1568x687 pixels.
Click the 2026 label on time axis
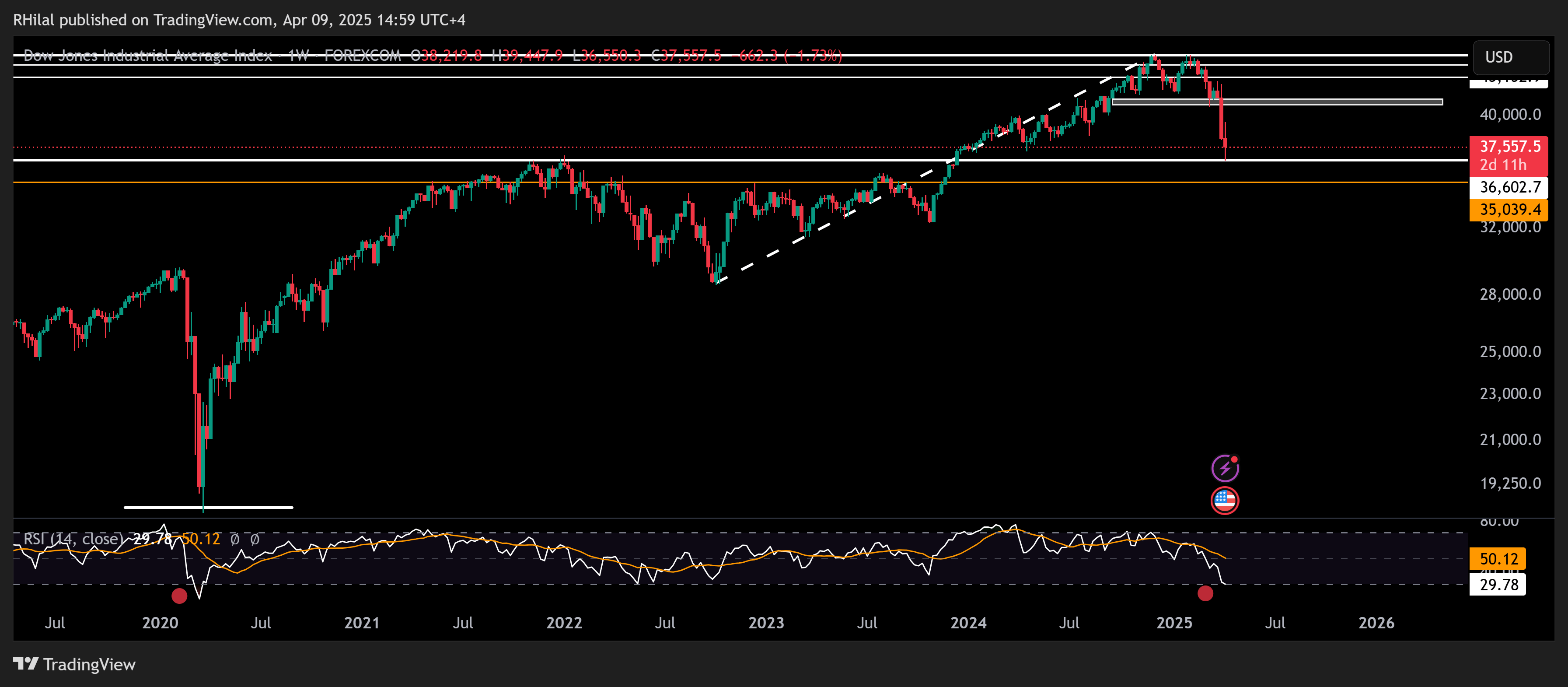click(x=1376, y=622)
